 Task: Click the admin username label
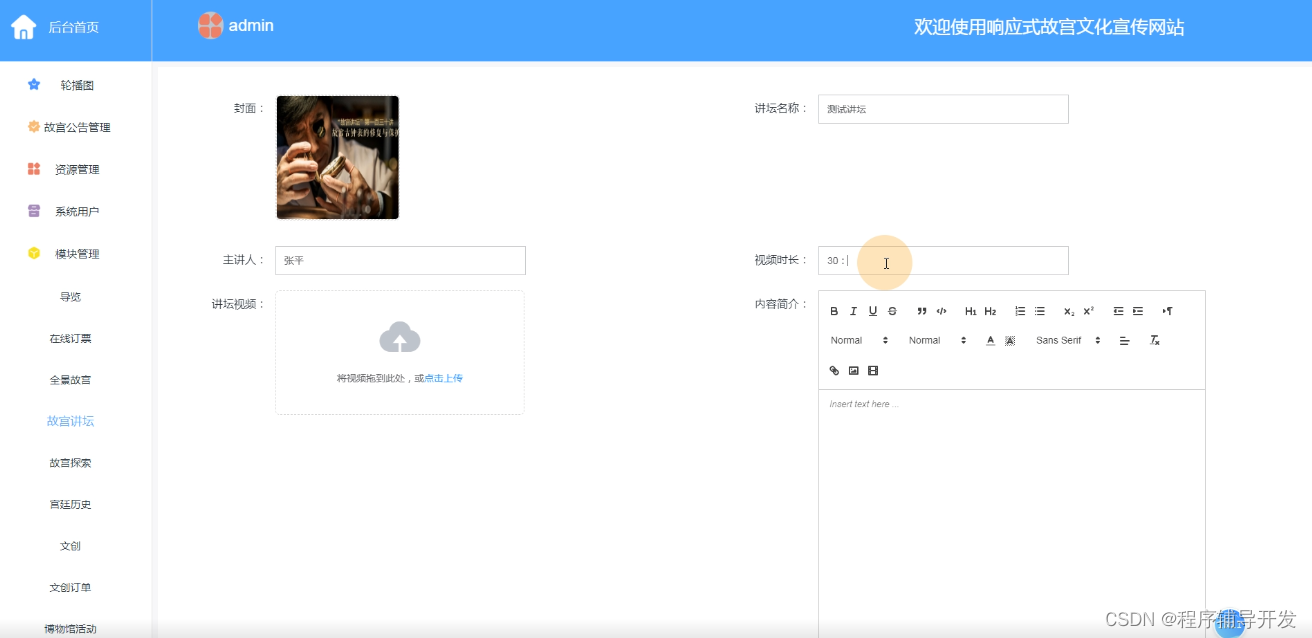pos(251,26)
